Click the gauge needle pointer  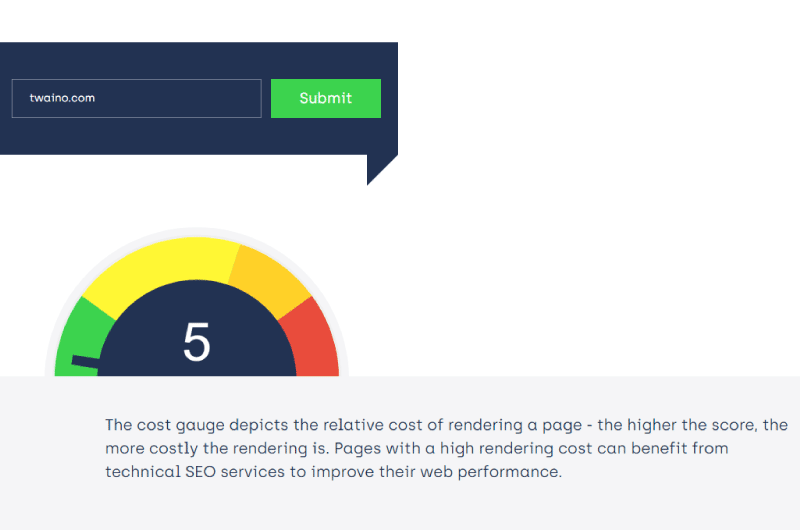coord(85,363)
